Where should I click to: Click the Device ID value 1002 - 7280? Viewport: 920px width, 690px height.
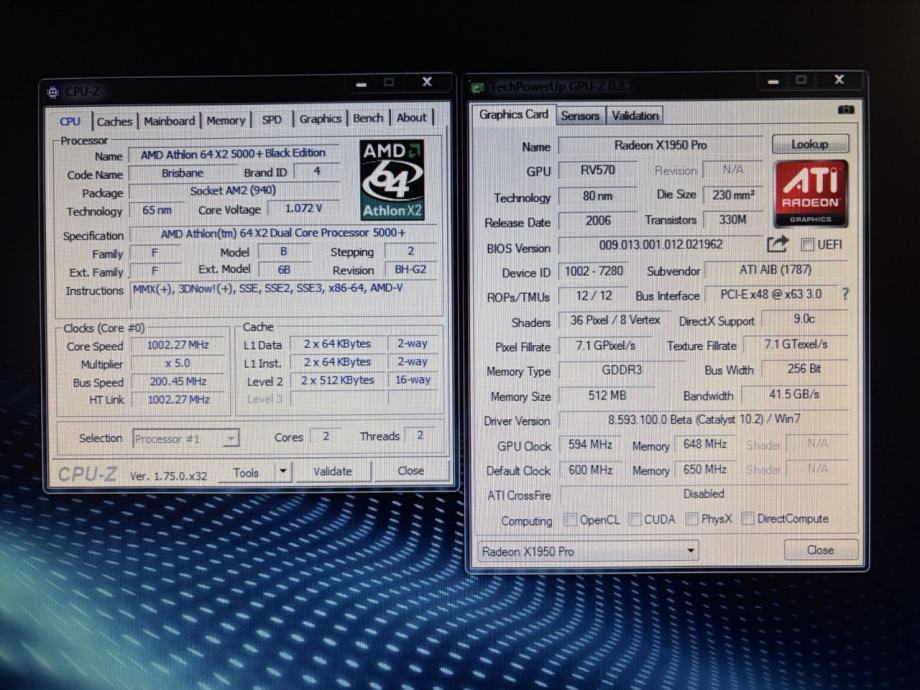tap(594, 271)
